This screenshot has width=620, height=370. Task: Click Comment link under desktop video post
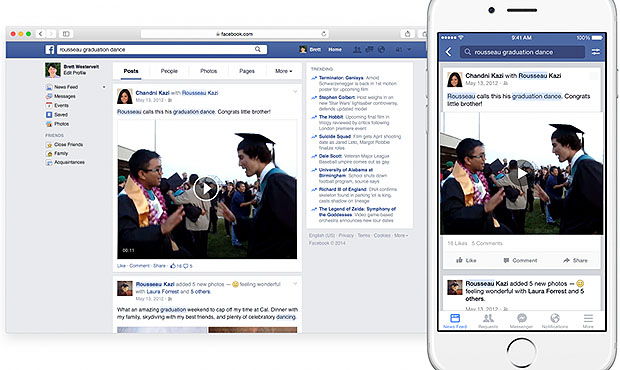[139, 266]
